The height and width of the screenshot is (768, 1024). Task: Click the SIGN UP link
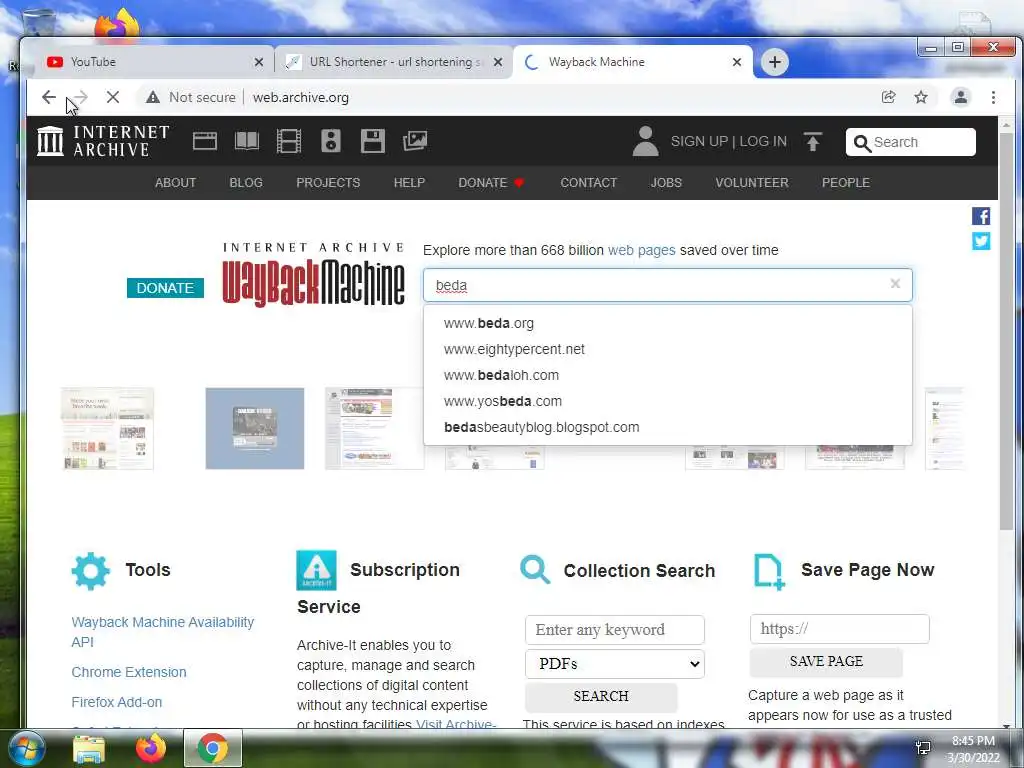point(699,142)
